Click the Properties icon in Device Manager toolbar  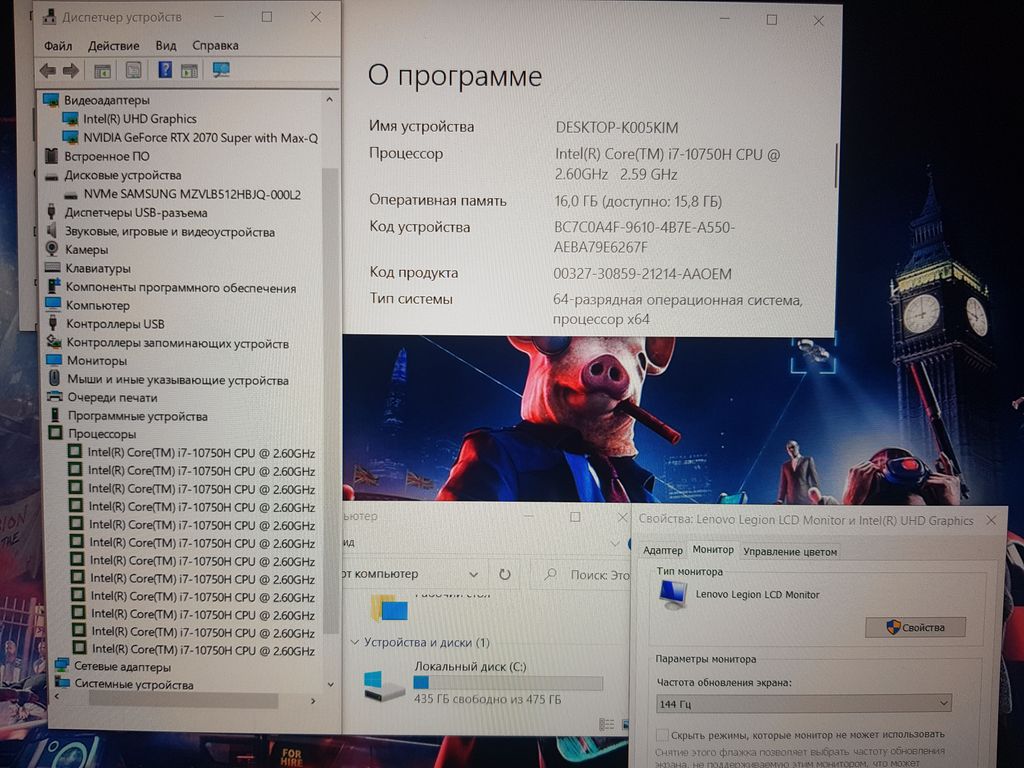(133, 70)
